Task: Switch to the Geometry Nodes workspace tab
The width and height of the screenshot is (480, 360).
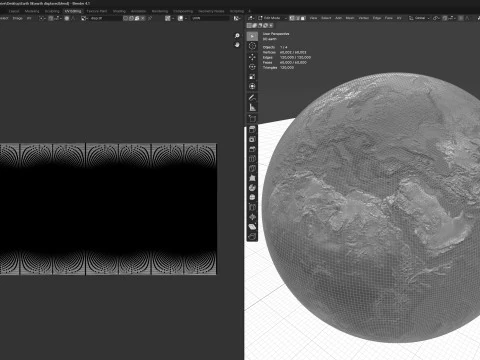Action: pos(211,11)
